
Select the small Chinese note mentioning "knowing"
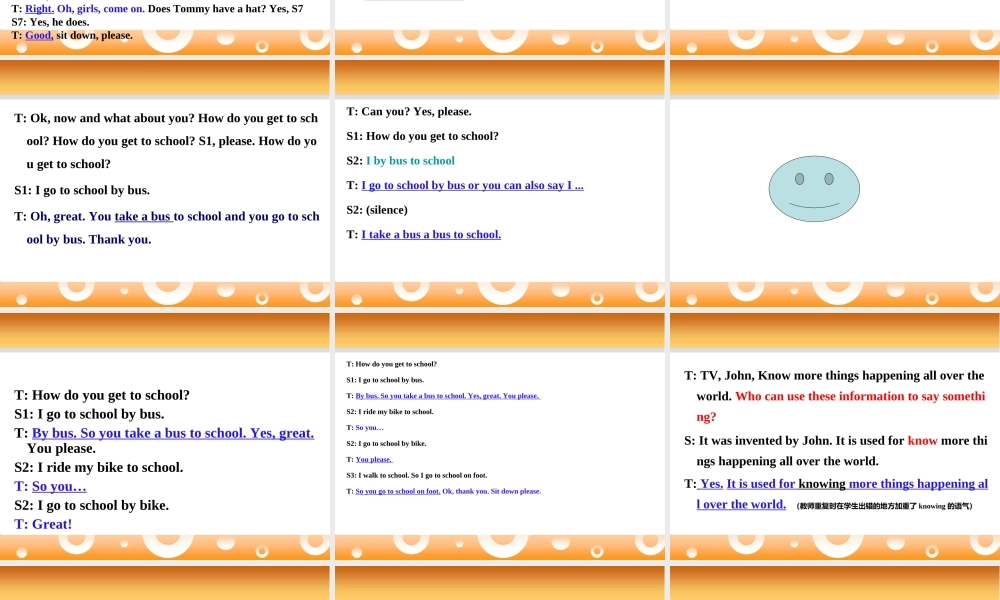pos(885,506)
